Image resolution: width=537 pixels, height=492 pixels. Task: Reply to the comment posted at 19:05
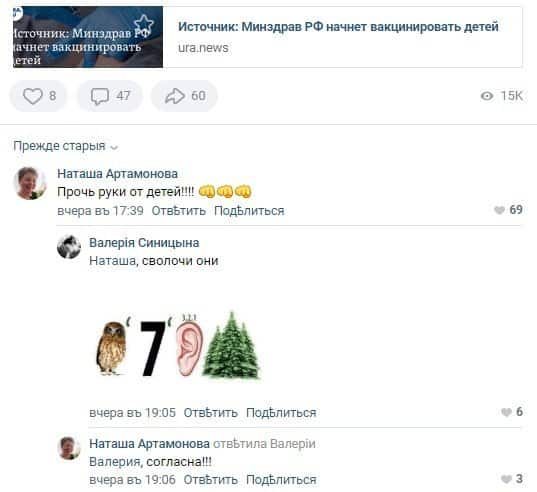click(x=211, y=413)
